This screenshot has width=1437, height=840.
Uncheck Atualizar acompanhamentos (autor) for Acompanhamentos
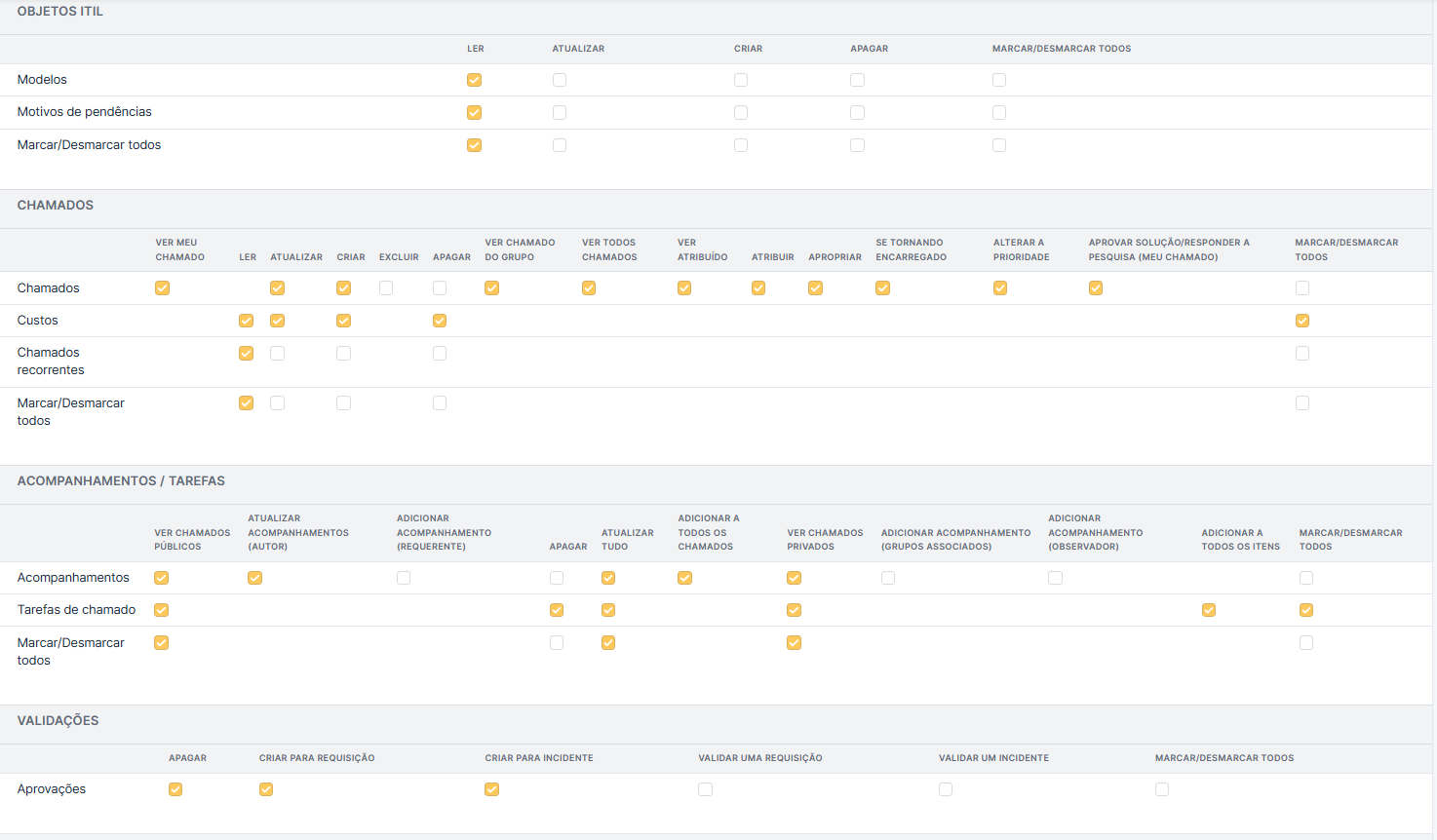point(254,578)
